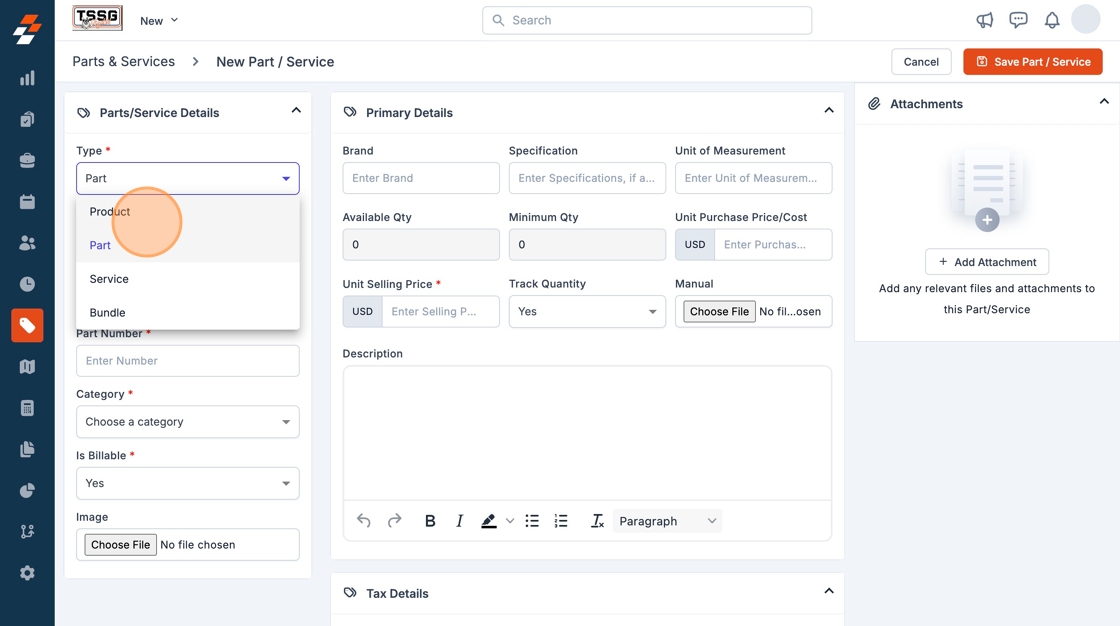Insert a bulleted list
Viewport: 1120px width, 626px height.
pyautogui.click(x=532, y=521)
